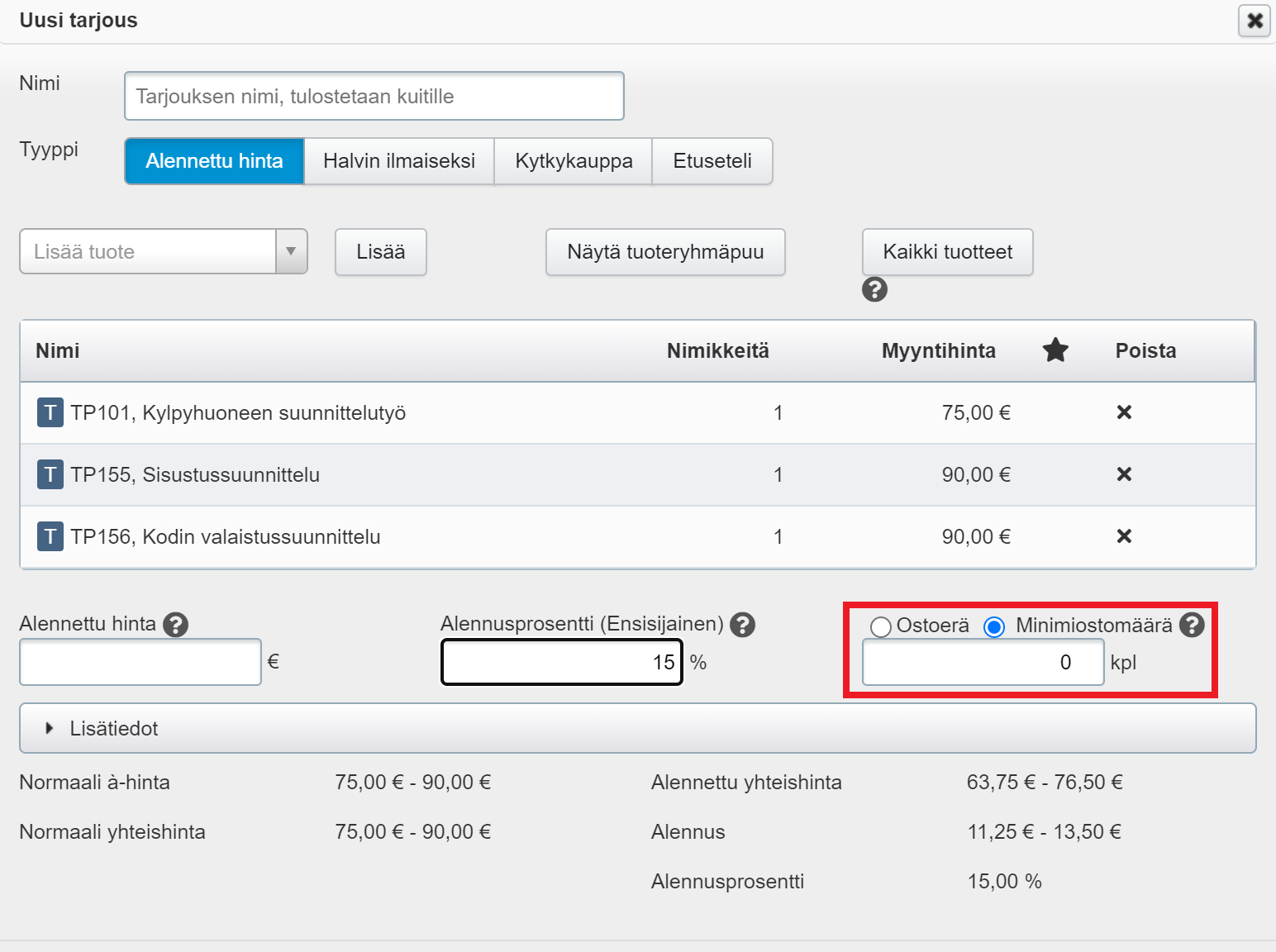
Task: Expand the Lisätiedot section
Action: click(x=113, y=728)
